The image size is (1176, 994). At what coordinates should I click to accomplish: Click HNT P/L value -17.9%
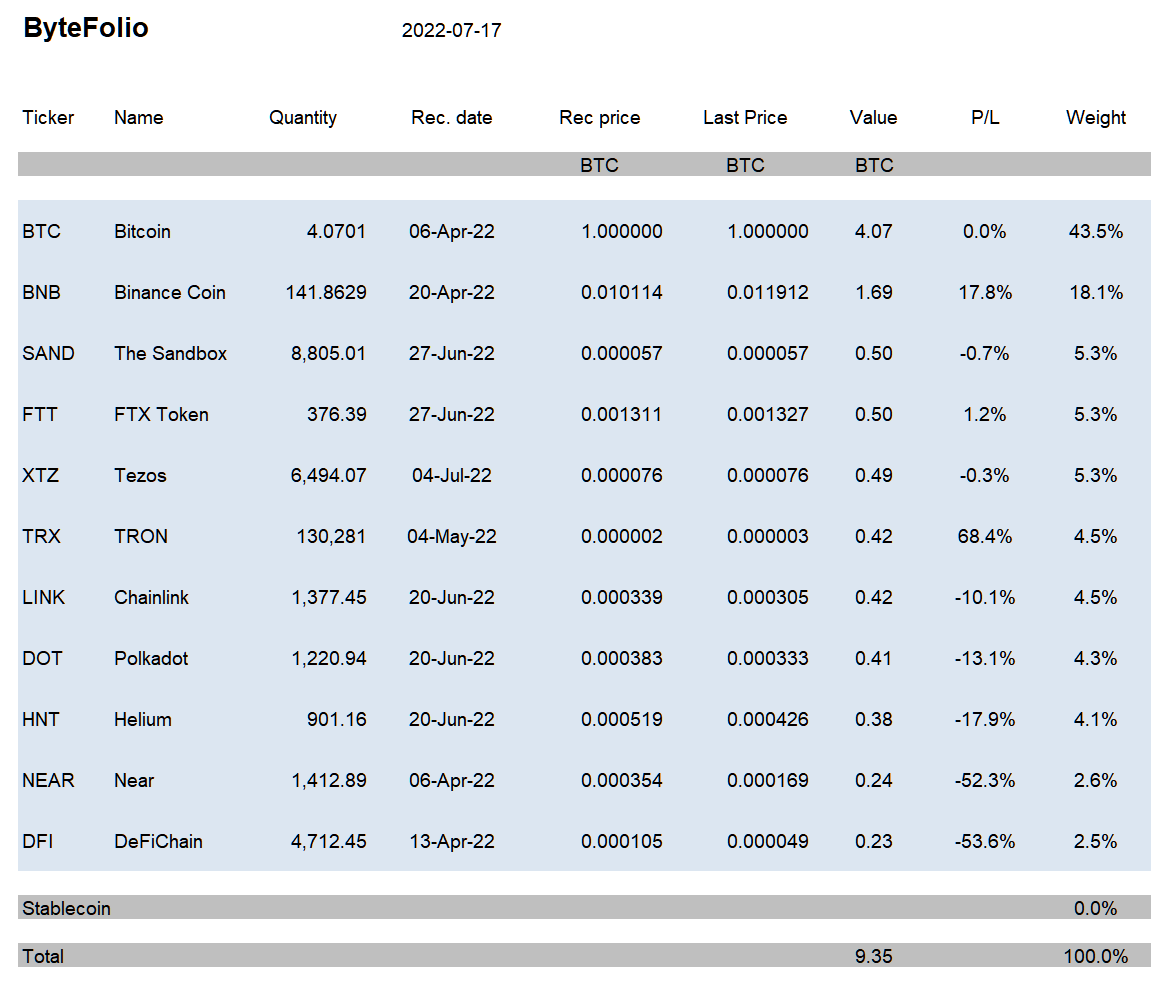pos(985,719)
